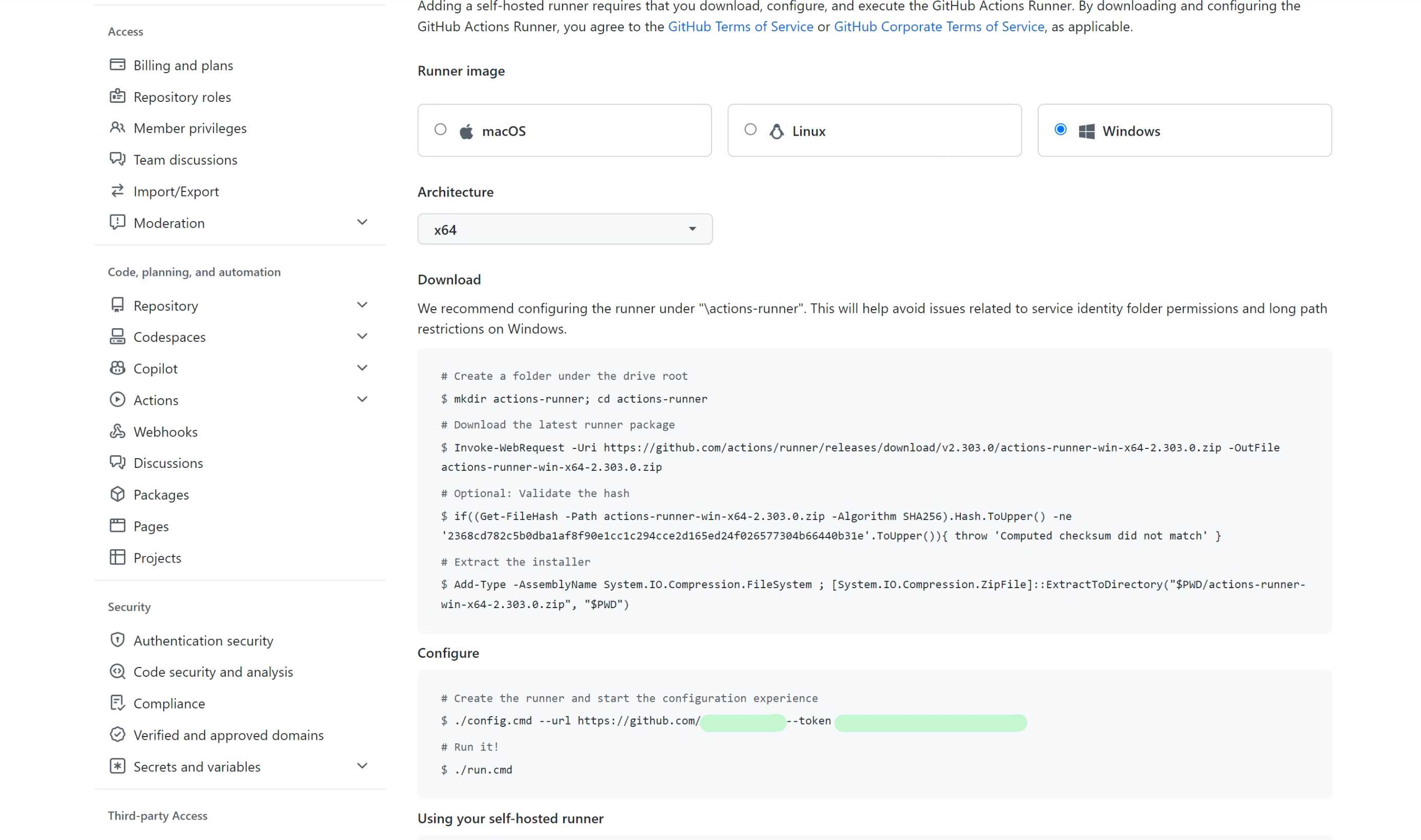1421x840 pixels.
Task: Click the Repository roles badge icon
Action: pyautogui.click(x=117, y=96)
